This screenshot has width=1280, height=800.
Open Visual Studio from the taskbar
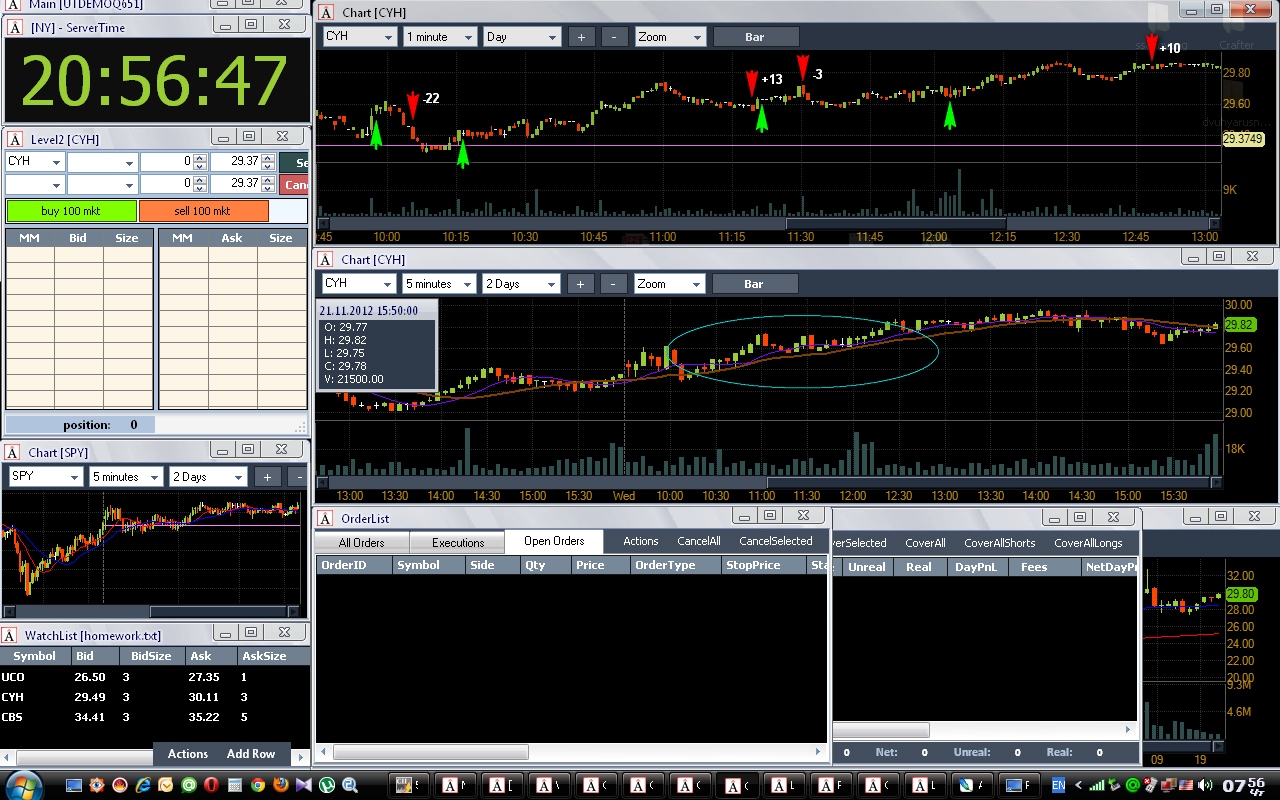[303, 786]
